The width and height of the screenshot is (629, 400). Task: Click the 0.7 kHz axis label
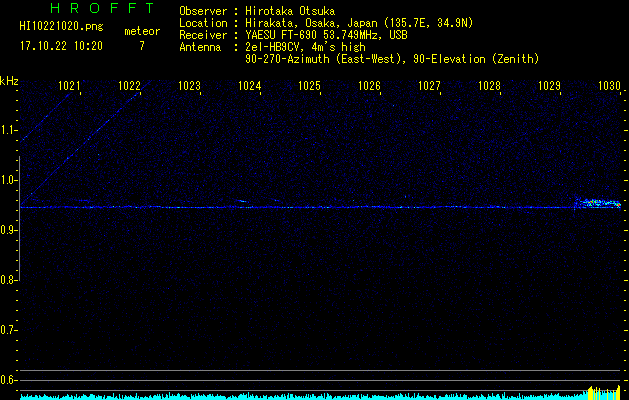pos(8,330)
